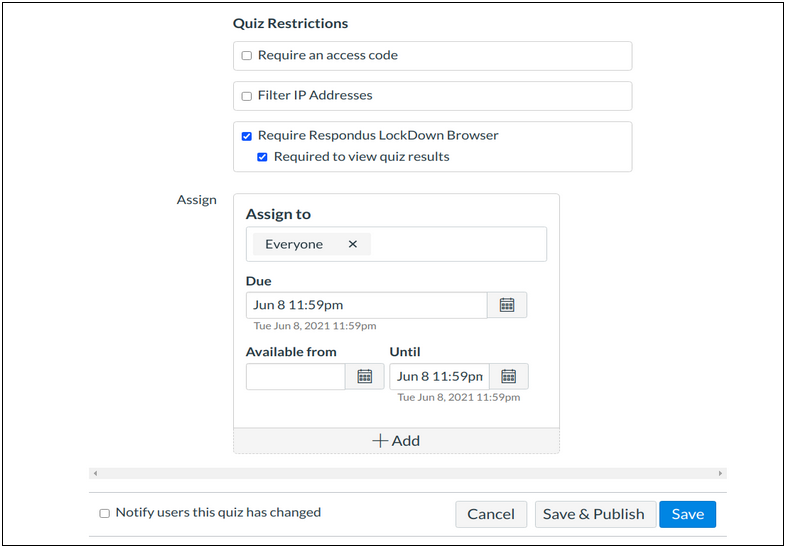Check the Filter IP Addresses option
This screenshot has height=546, width=786.
(x=247, y=96)
